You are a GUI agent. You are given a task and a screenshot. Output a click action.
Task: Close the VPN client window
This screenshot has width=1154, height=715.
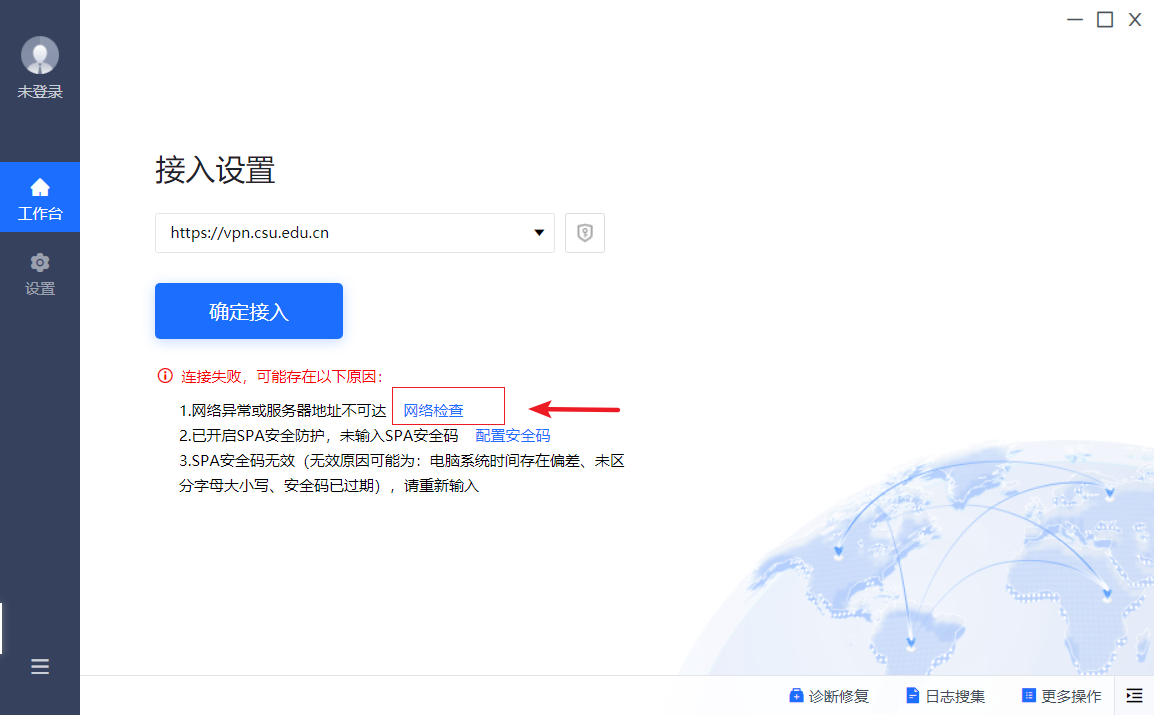1135,19
